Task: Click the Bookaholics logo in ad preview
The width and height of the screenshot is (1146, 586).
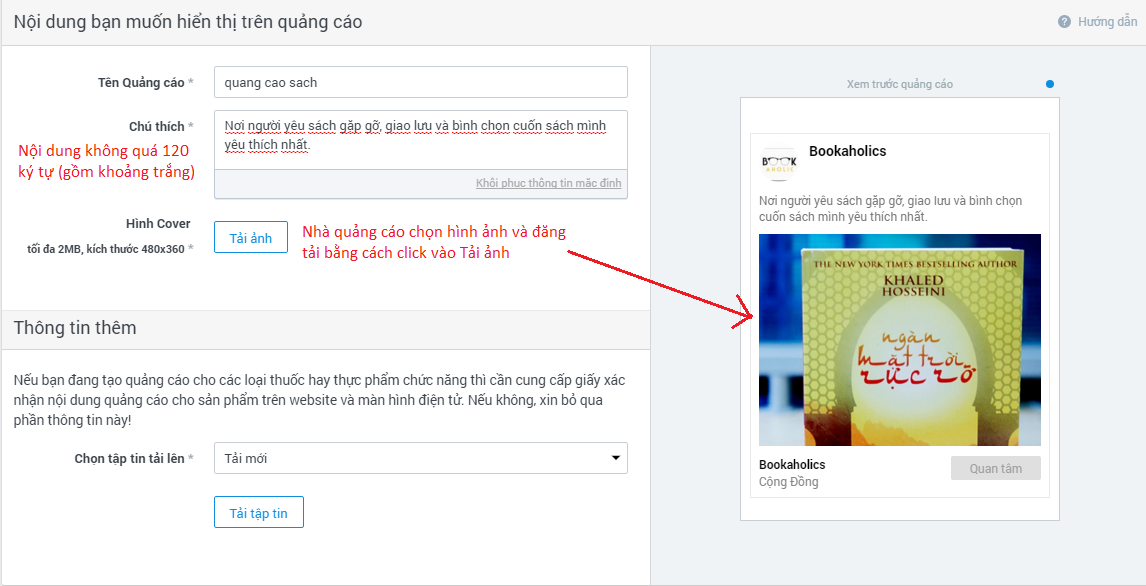Action: [x=779, y=163]
